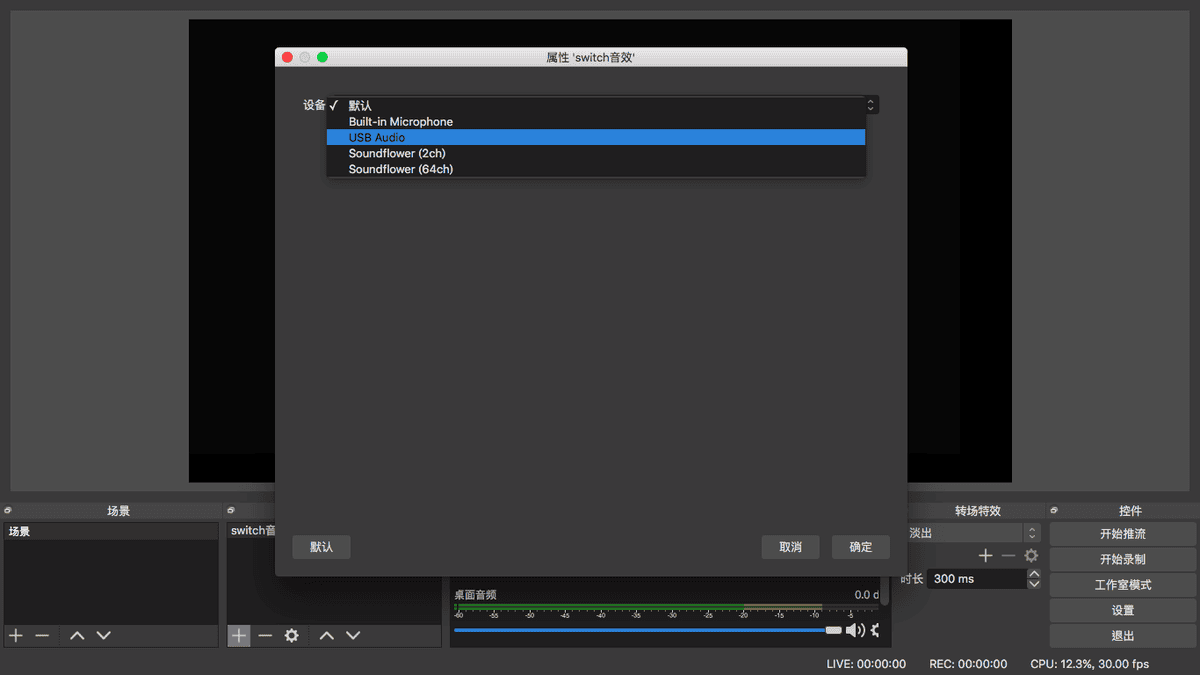This screenshot has height=675, width=1200.
Task: Select Built-in Microphone option
Action: point(596,121)
